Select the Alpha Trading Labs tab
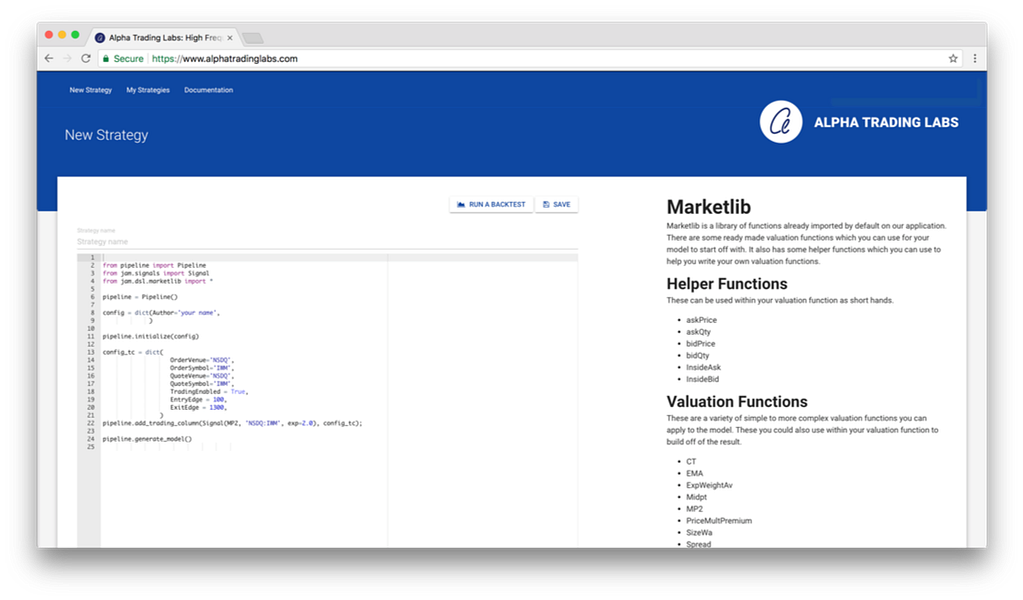 (x=164, y=38)
